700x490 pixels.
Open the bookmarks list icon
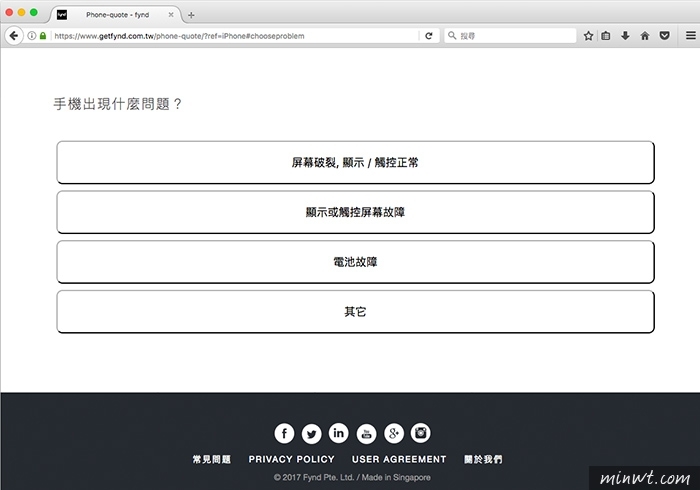tap(606, 36)
